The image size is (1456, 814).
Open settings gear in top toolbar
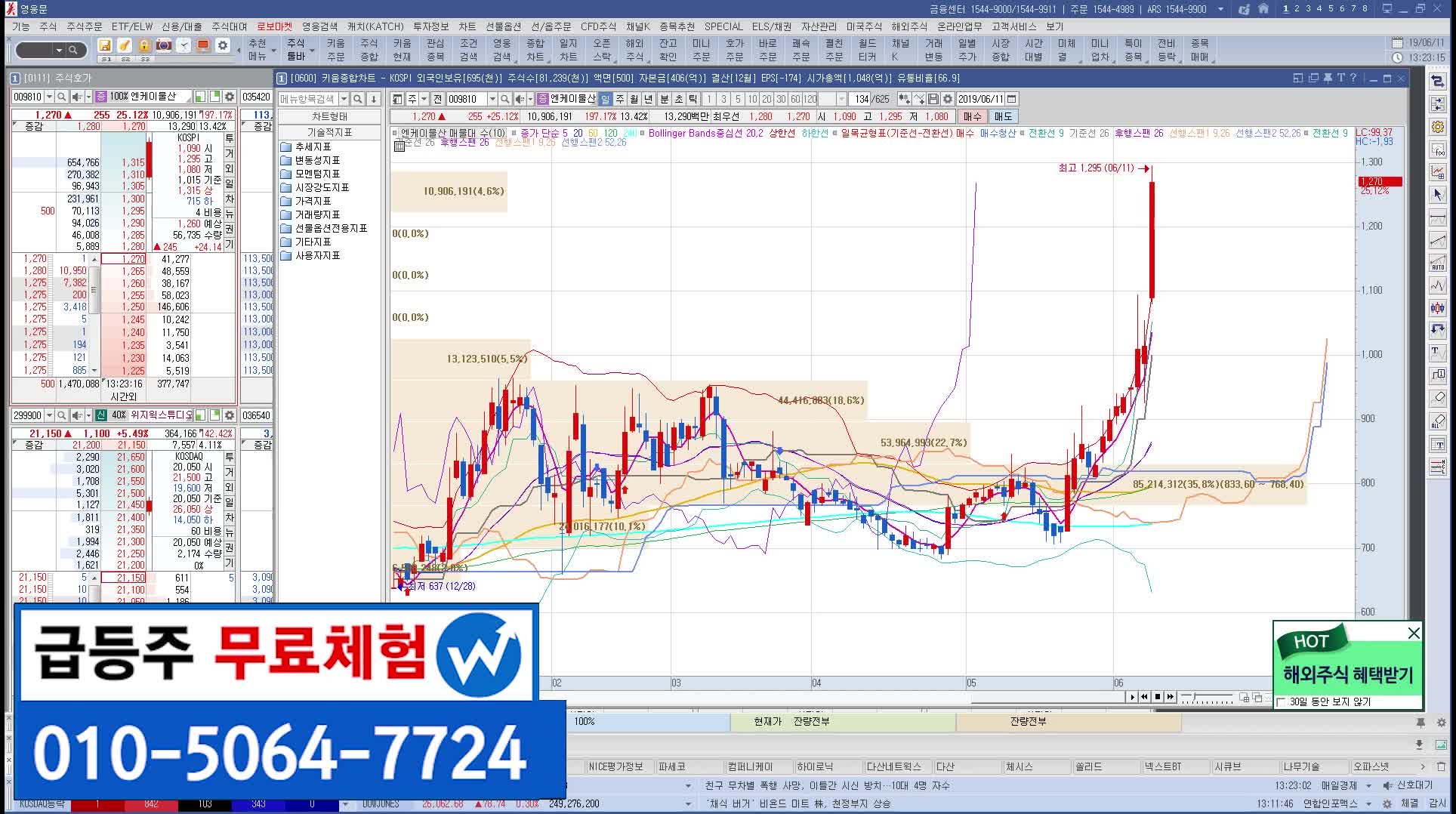223,45
